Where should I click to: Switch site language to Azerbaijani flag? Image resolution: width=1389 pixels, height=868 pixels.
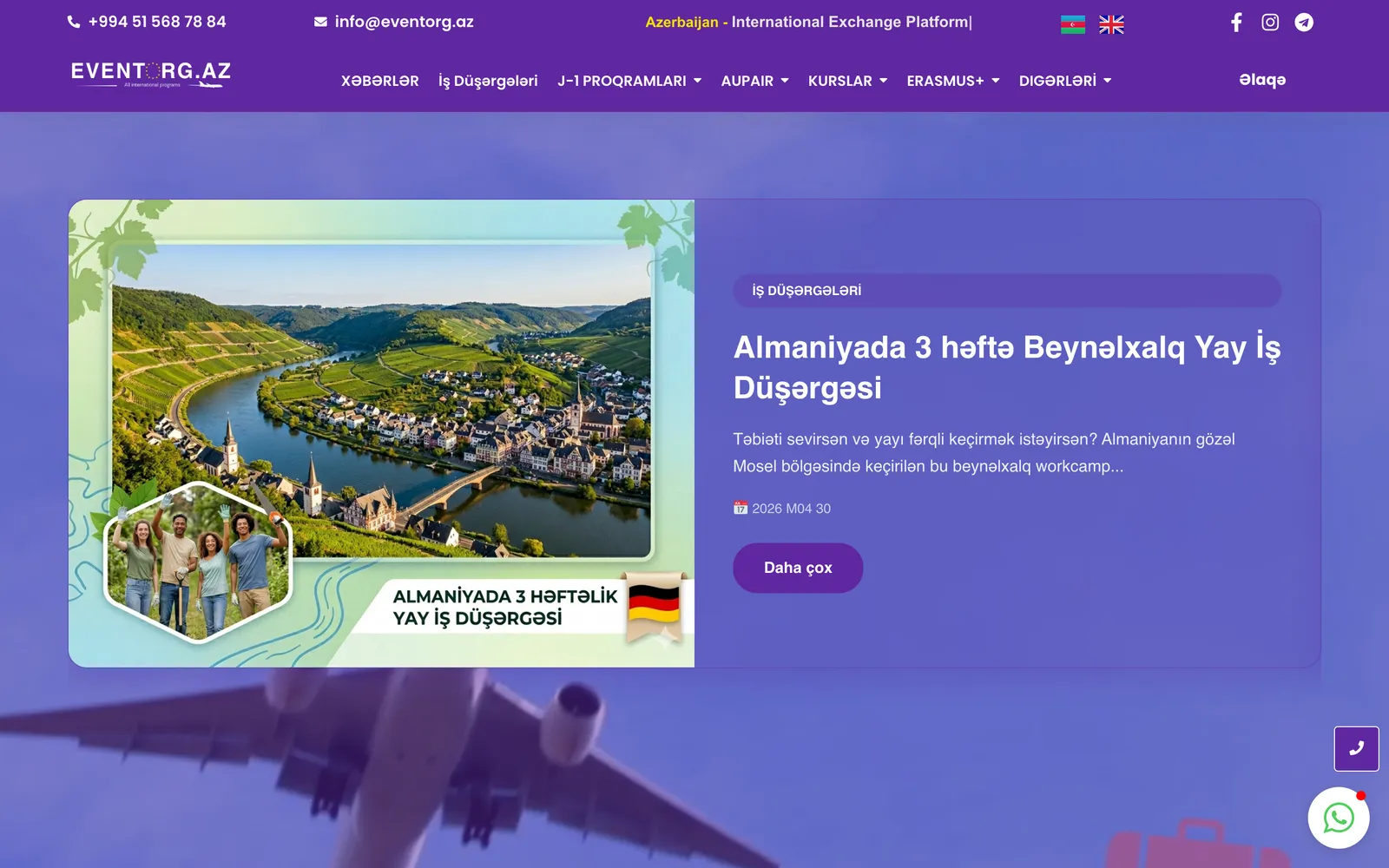click(x=1073, y=24)
